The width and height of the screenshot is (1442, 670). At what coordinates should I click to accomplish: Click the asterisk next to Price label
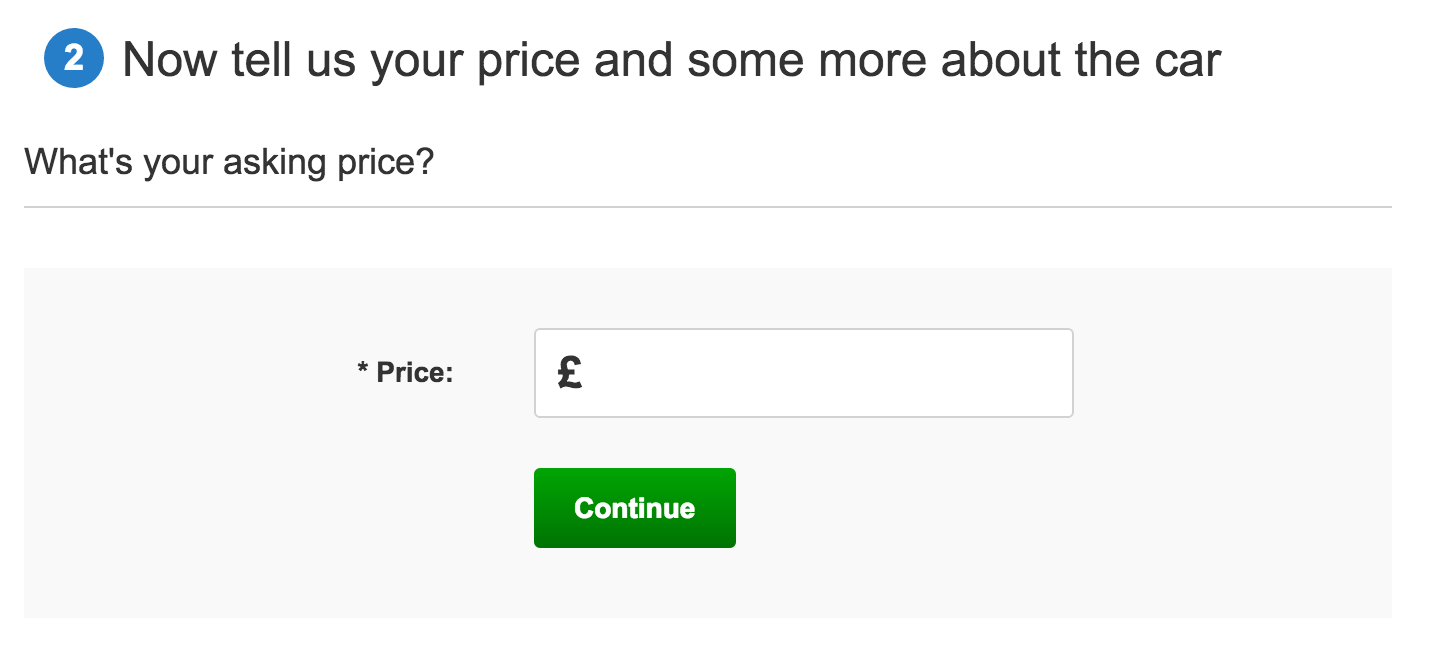coord(362,370)
